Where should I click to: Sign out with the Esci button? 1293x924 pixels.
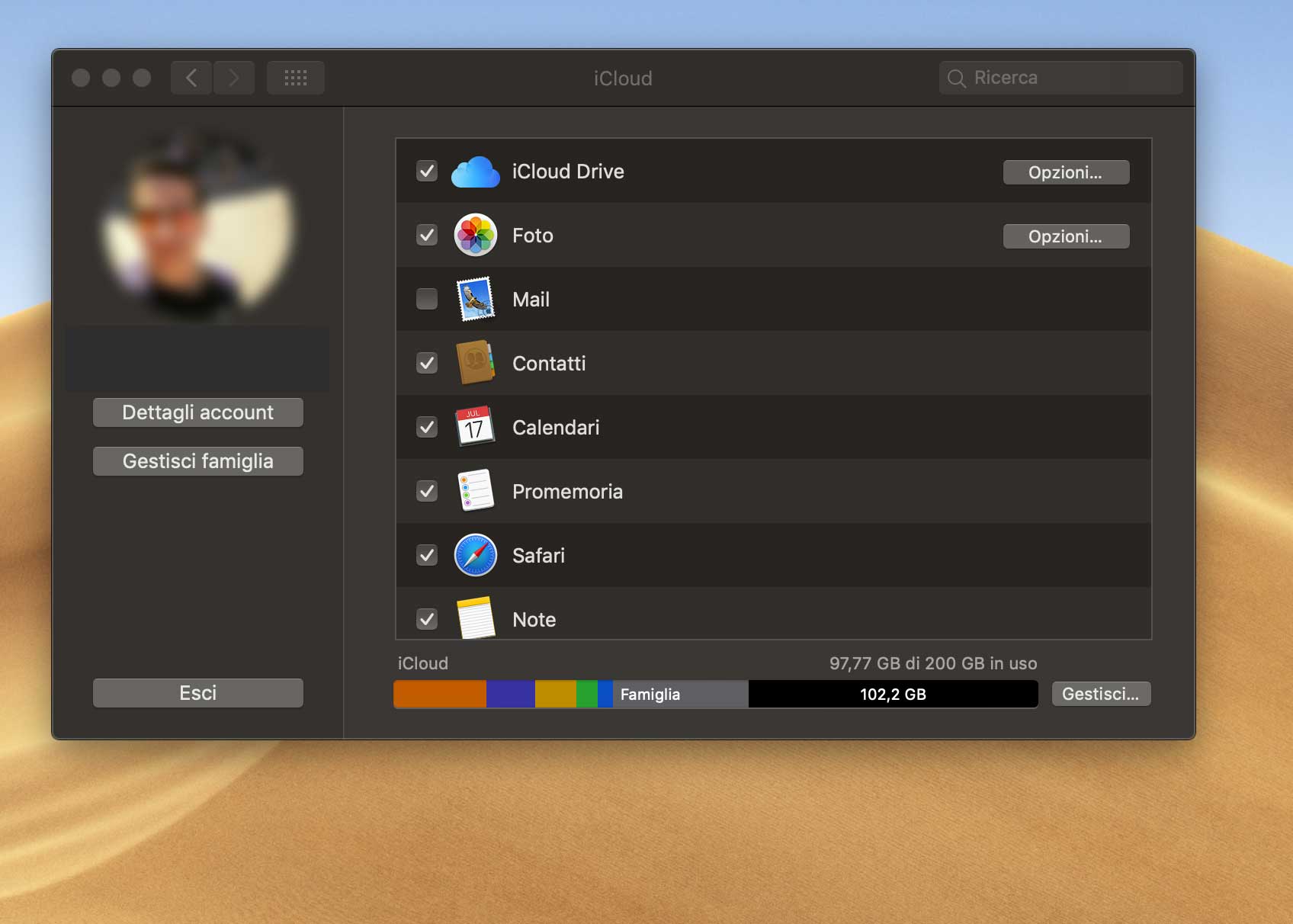[x=198, y=693]
